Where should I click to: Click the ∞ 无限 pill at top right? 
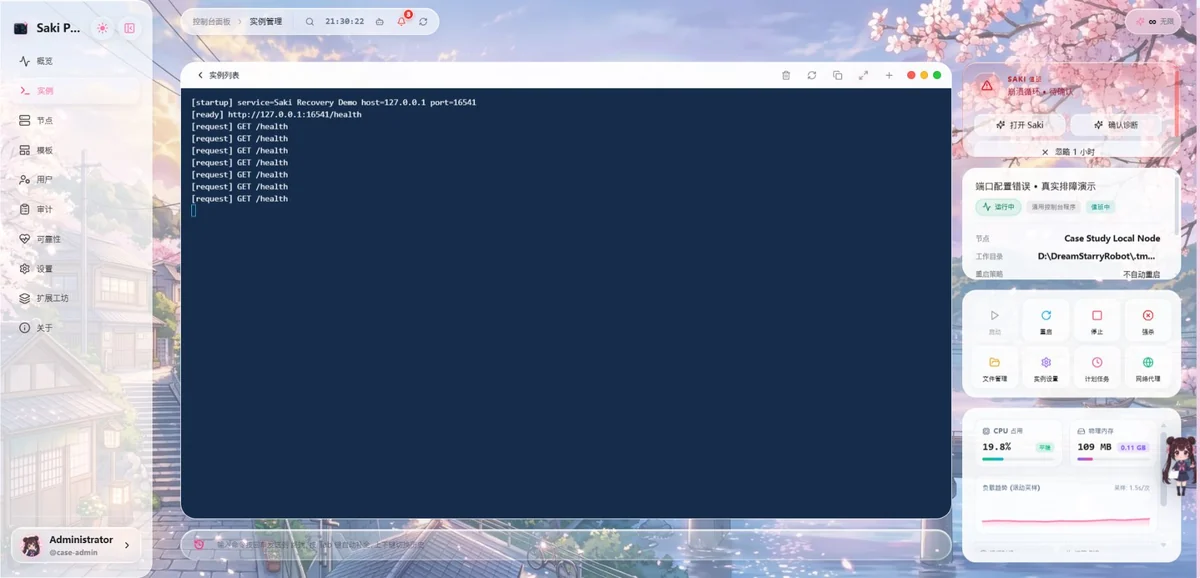click(1153, 21)
